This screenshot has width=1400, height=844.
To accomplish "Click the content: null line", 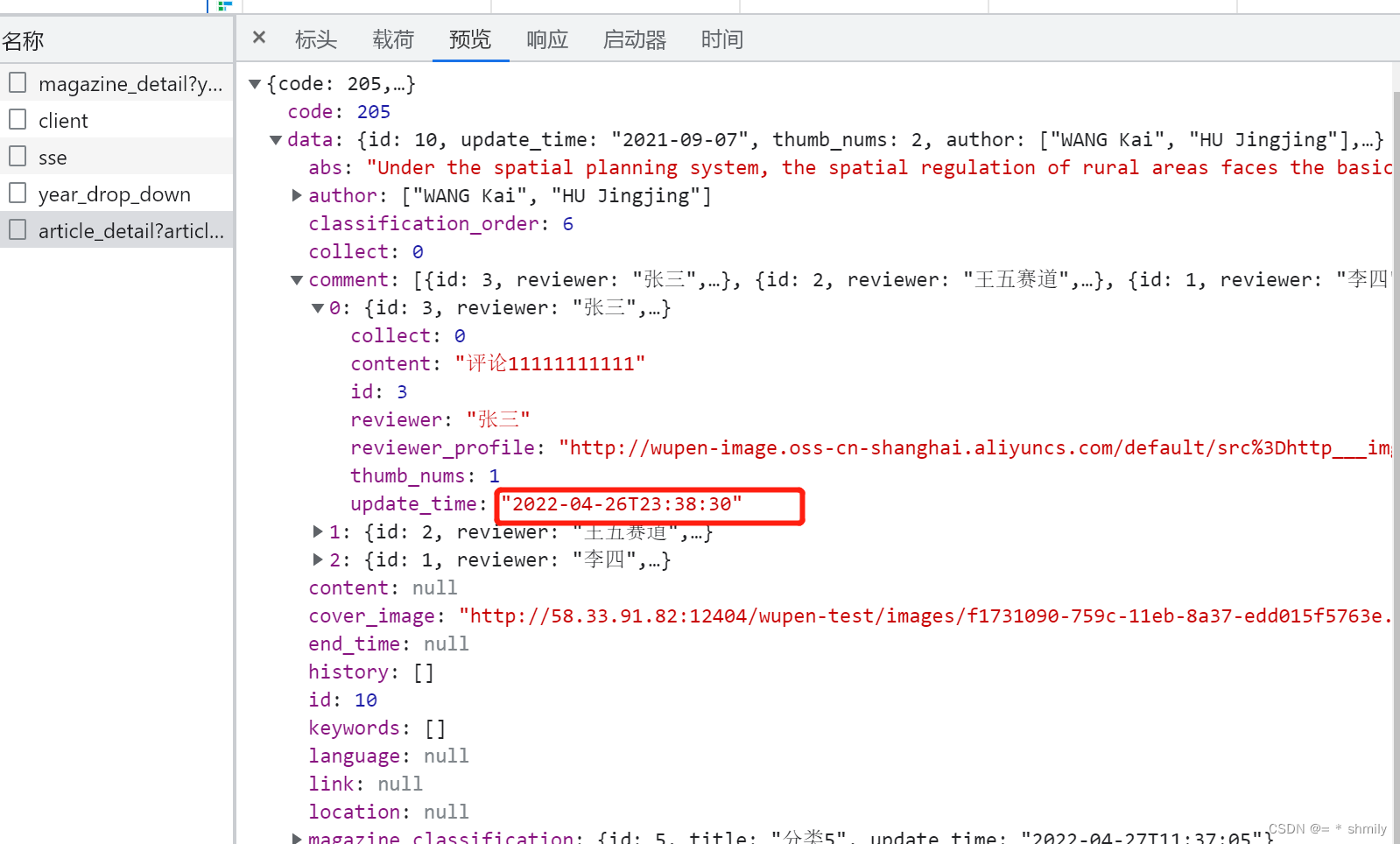I will 383,588.
